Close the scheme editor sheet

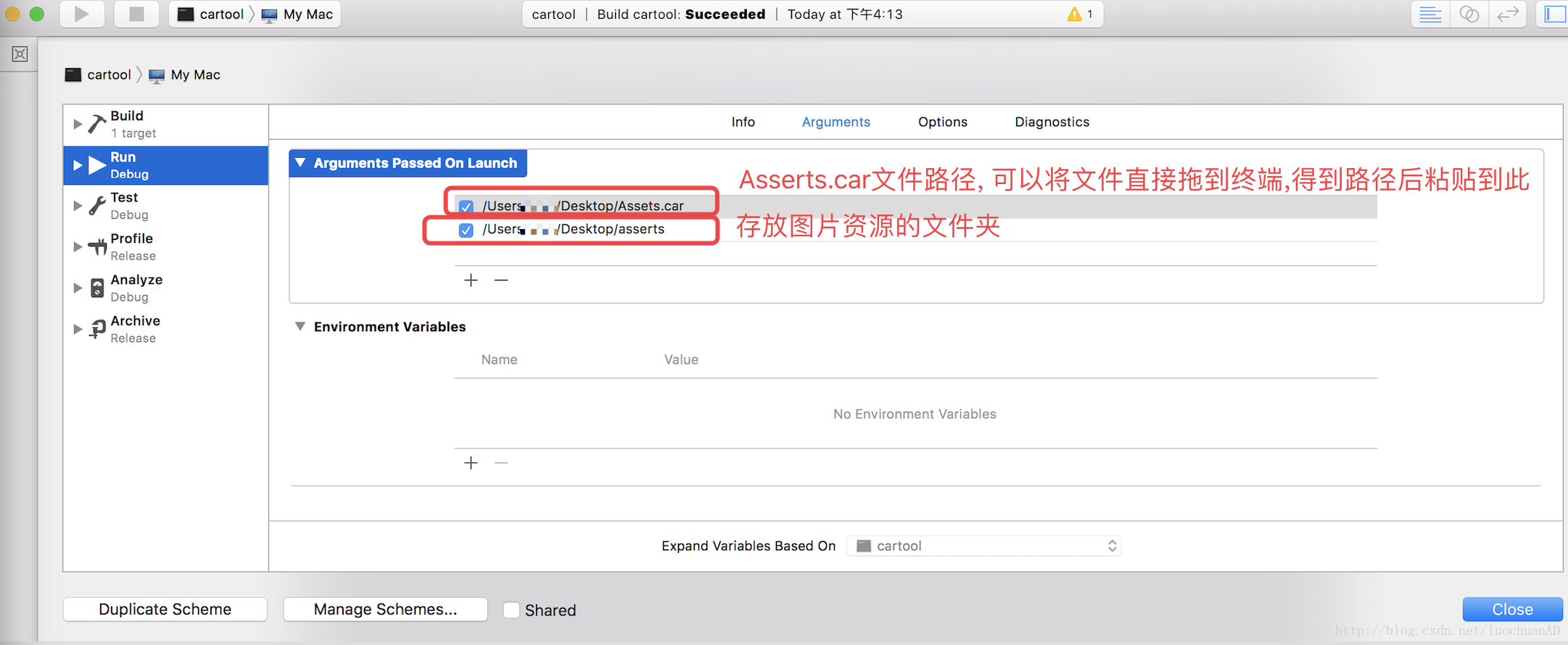point(1512,609)
